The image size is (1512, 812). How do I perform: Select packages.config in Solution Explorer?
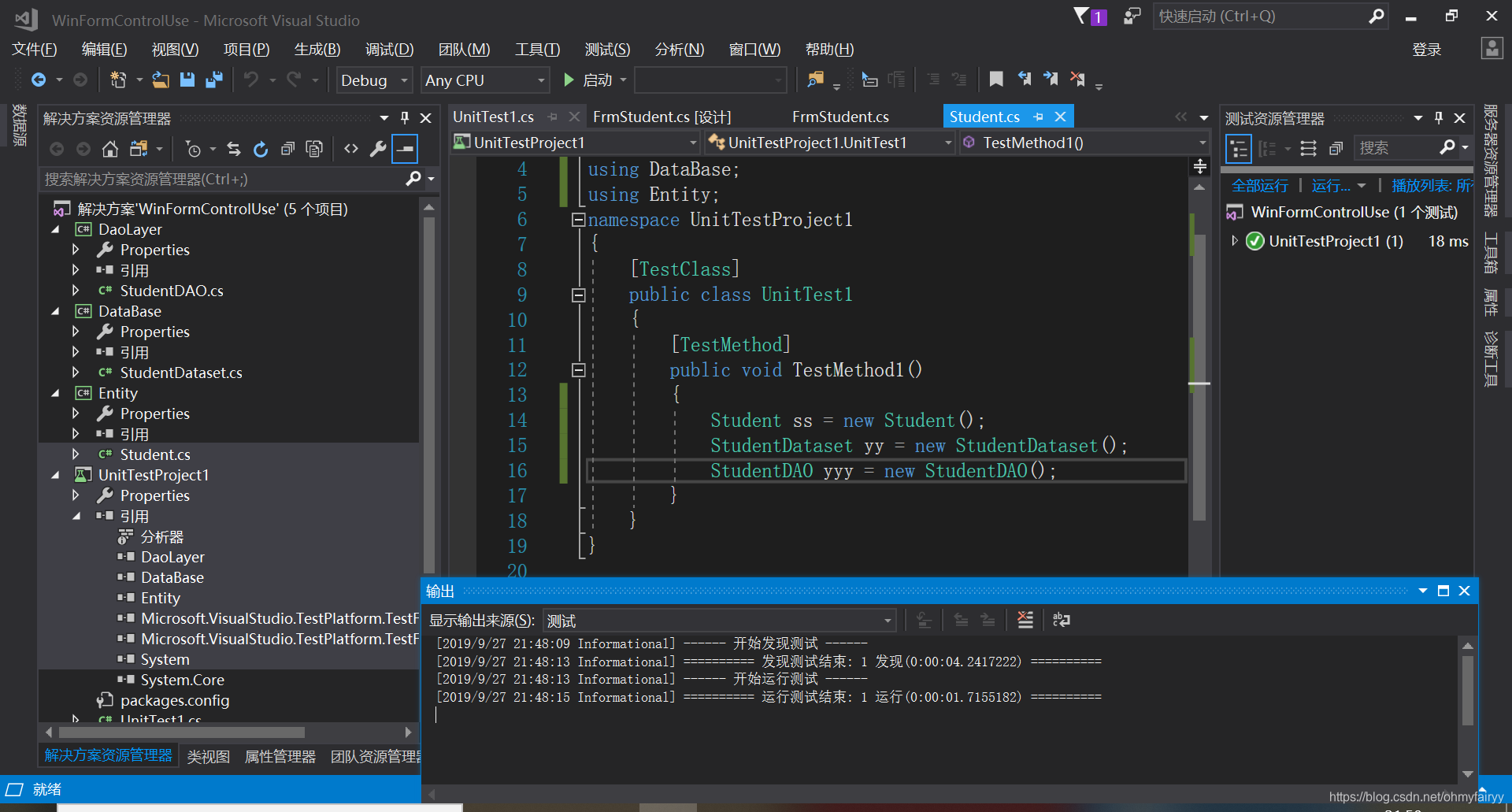pos(175,700)
